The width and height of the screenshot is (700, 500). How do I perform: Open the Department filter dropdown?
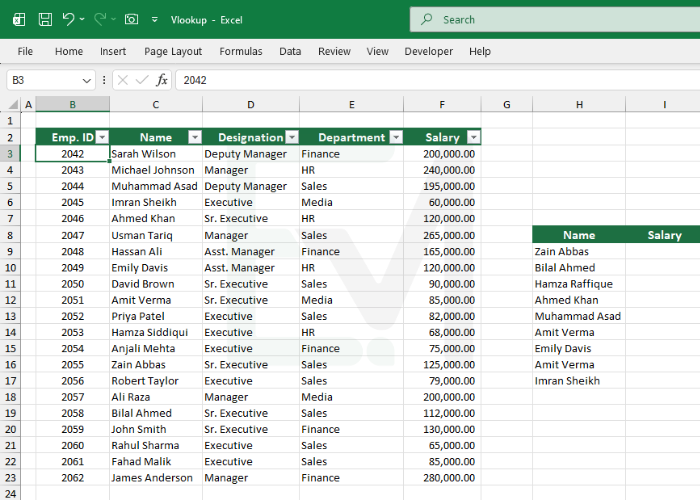tap(396, 137)
